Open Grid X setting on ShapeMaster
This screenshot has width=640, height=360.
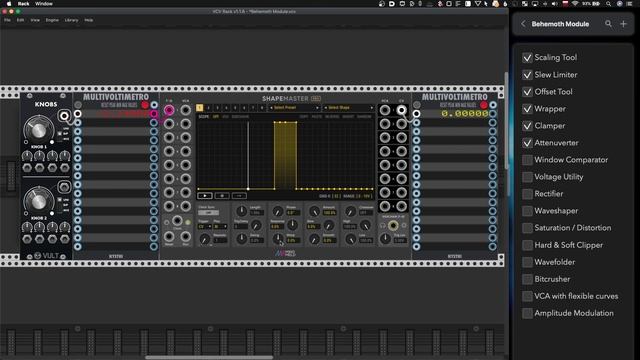coord(330,196)
